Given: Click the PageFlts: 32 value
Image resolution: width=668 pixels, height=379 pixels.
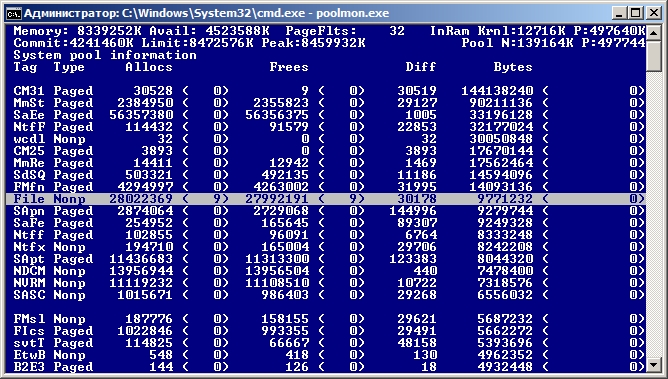Looking at the screenshot, I should coord(346,31).
